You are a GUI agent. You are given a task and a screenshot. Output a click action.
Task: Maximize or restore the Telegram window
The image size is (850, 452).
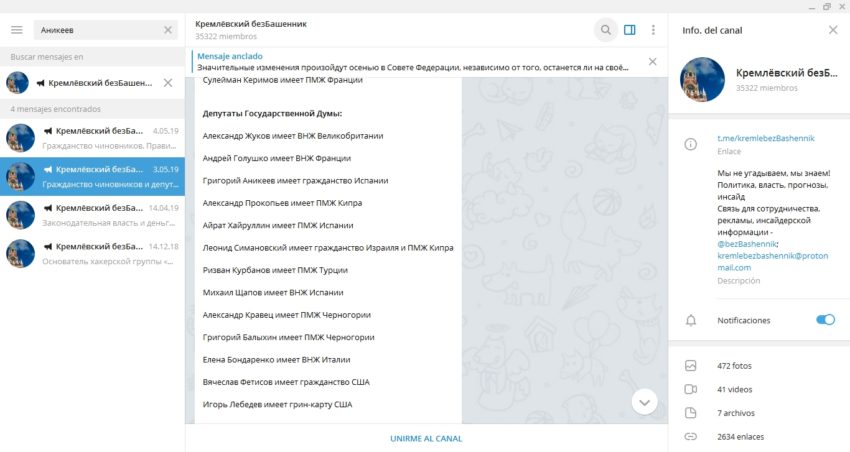tap(827, 7)
